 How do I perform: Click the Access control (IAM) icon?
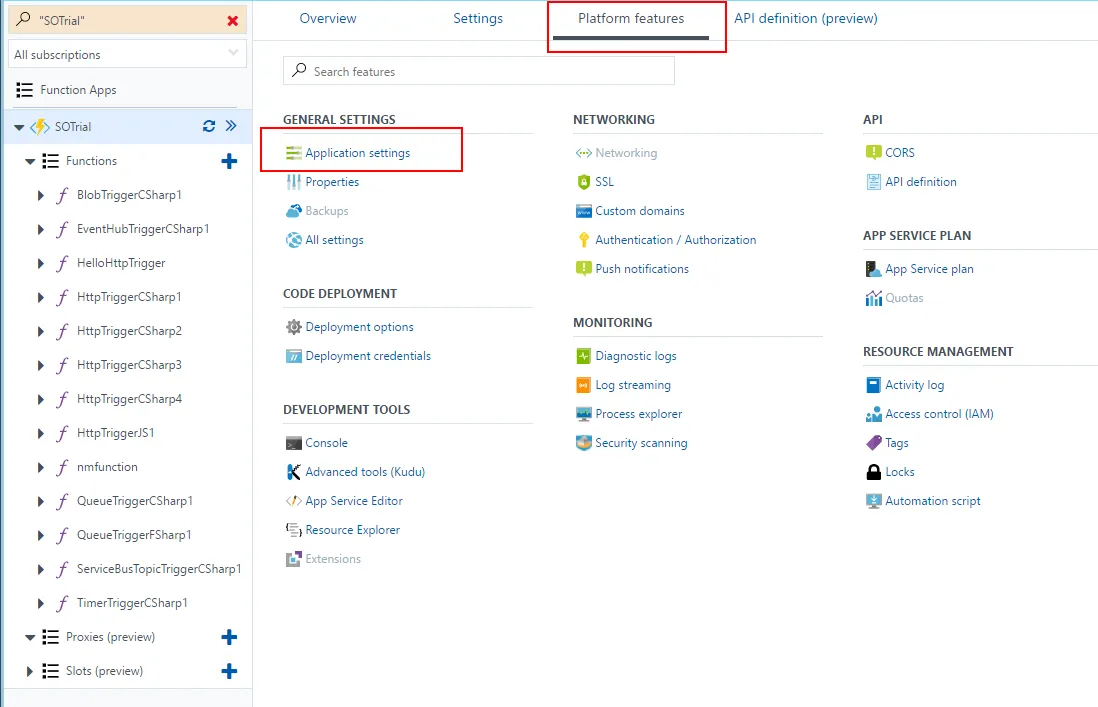click(873, 414)
